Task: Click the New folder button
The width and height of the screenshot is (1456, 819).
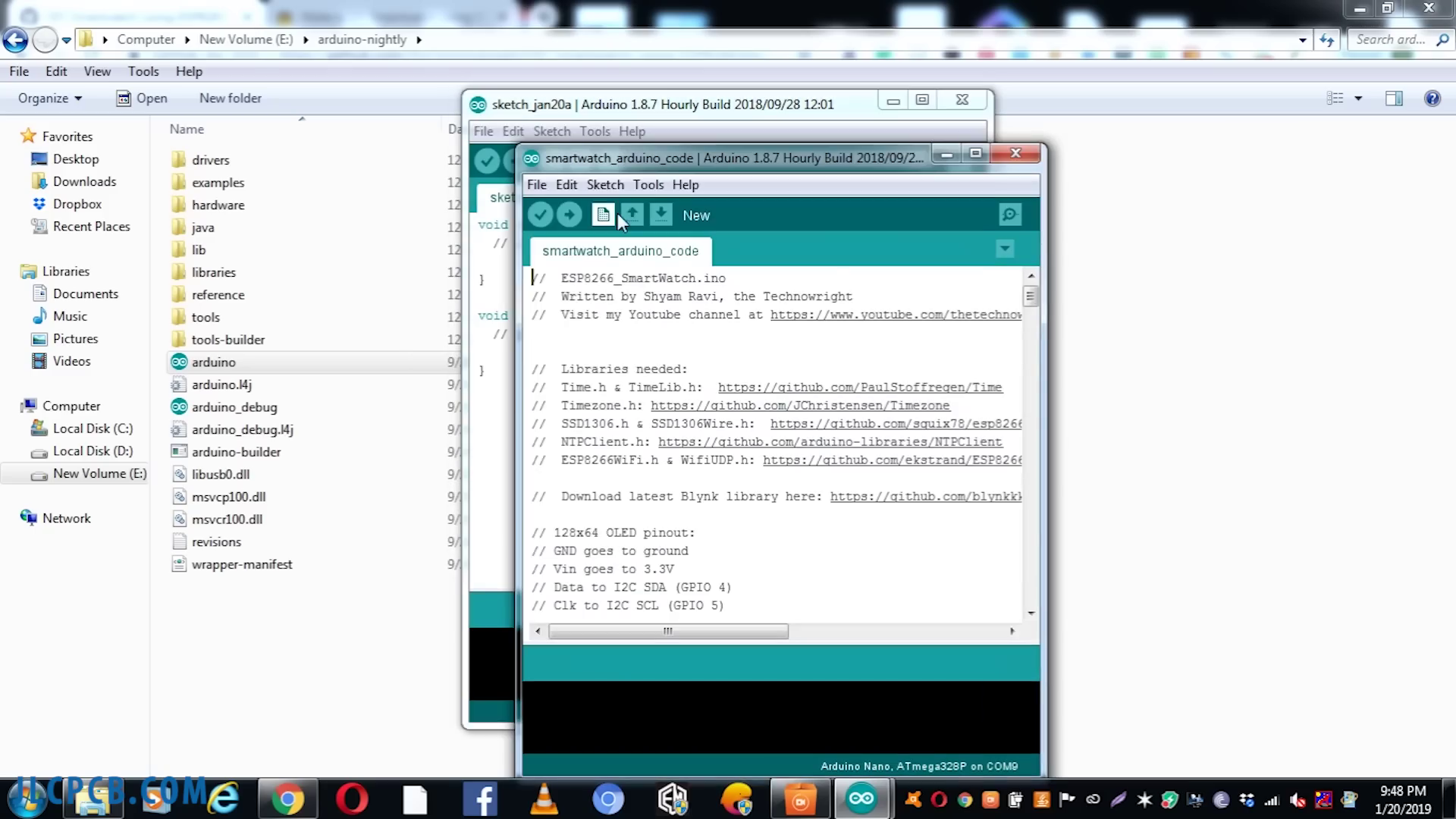Action: coord(230,99)
